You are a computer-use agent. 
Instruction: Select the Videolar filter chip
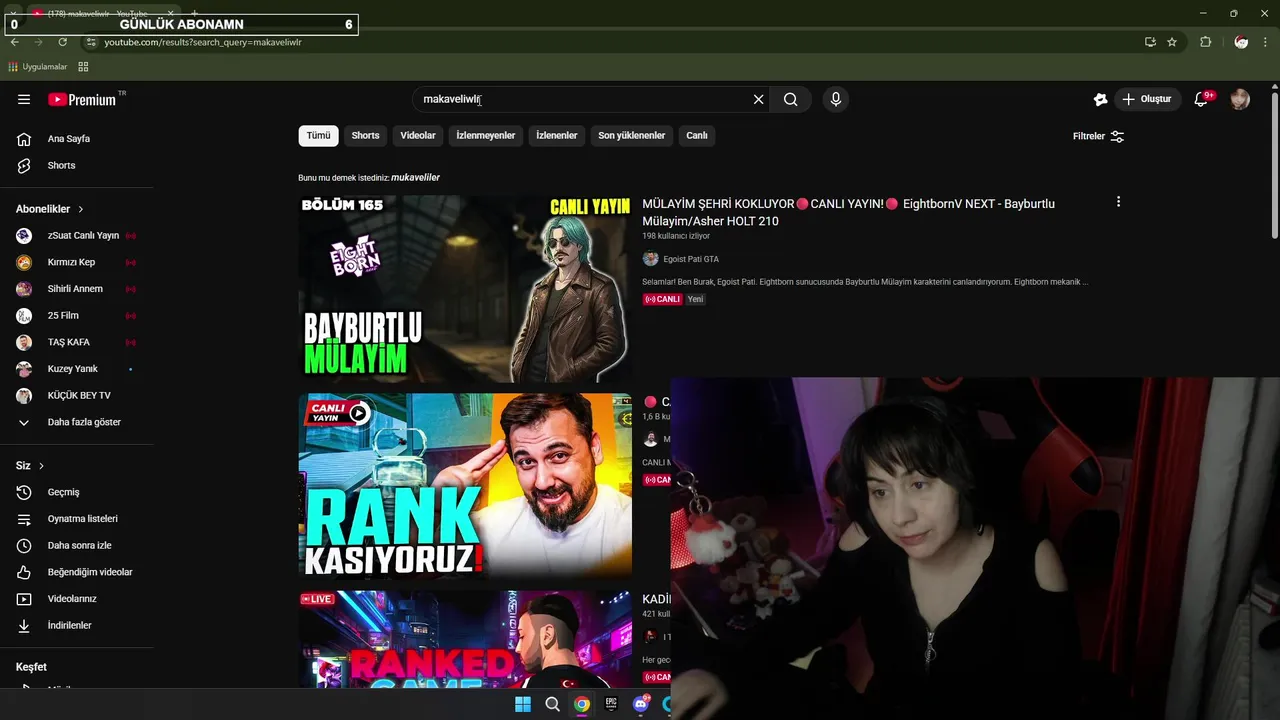[x=418, y=136]
